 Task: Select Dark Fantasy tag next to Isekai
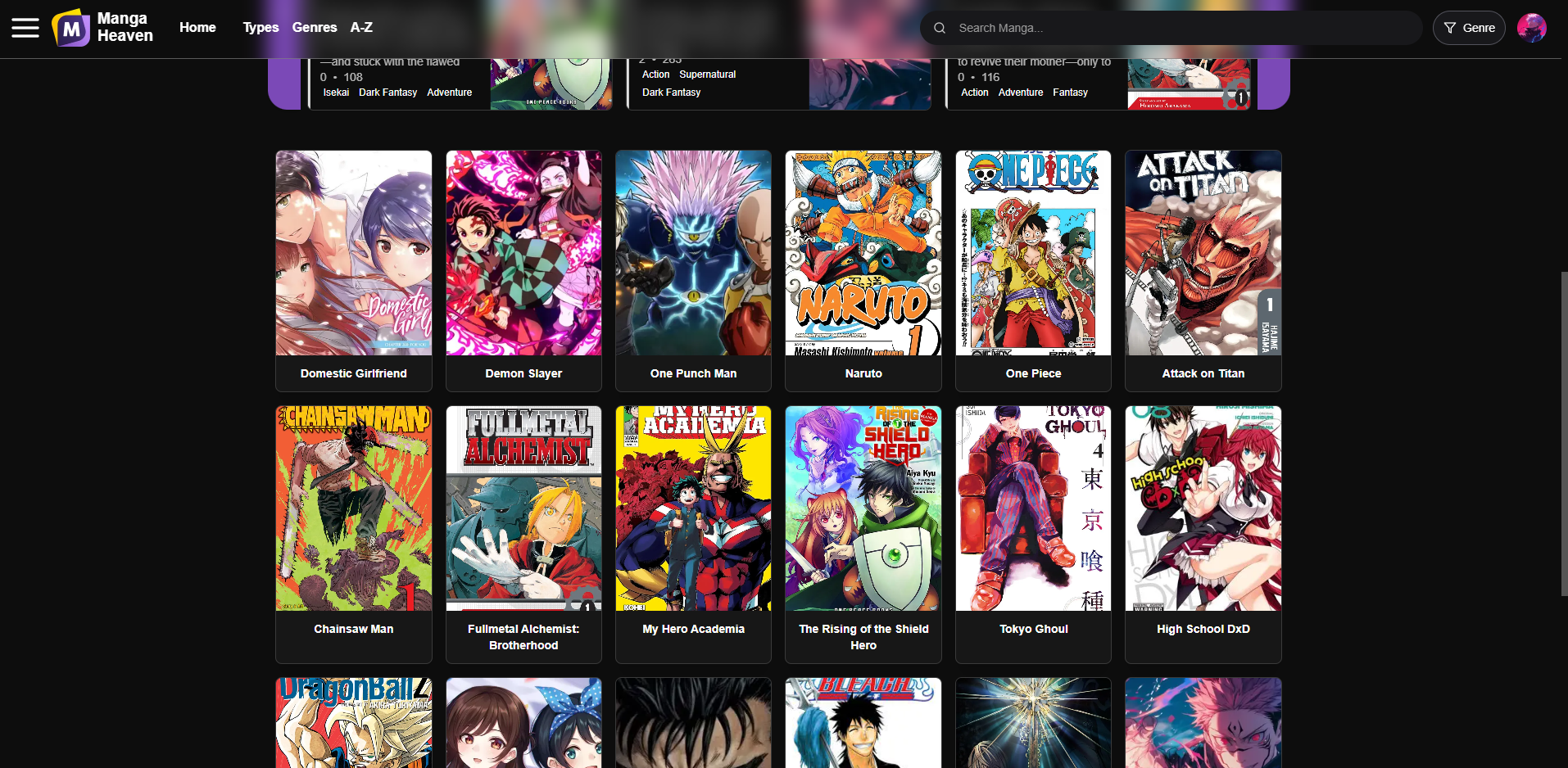tap(388, 93)
